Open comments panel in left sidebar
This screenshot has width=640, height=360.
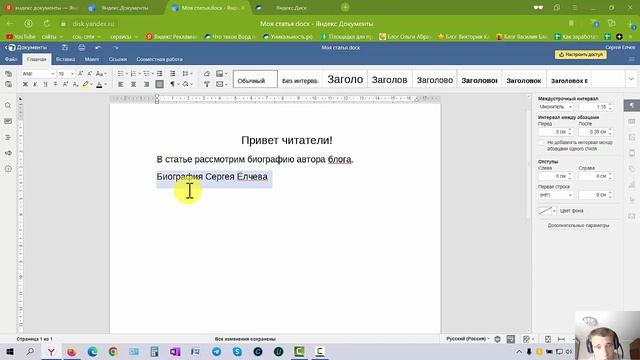click(x=8, y=121)
